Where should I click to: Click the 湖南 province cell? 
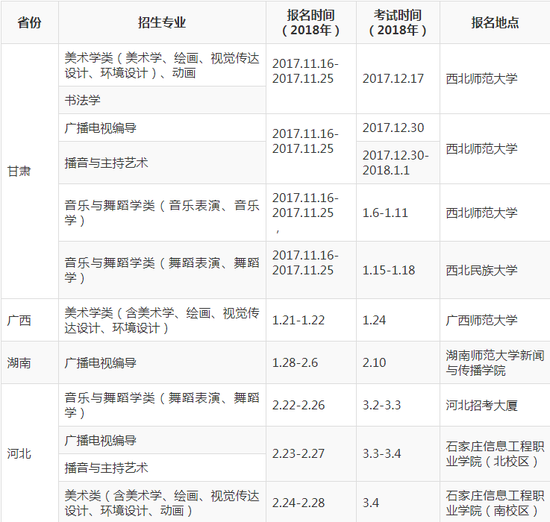30,363
